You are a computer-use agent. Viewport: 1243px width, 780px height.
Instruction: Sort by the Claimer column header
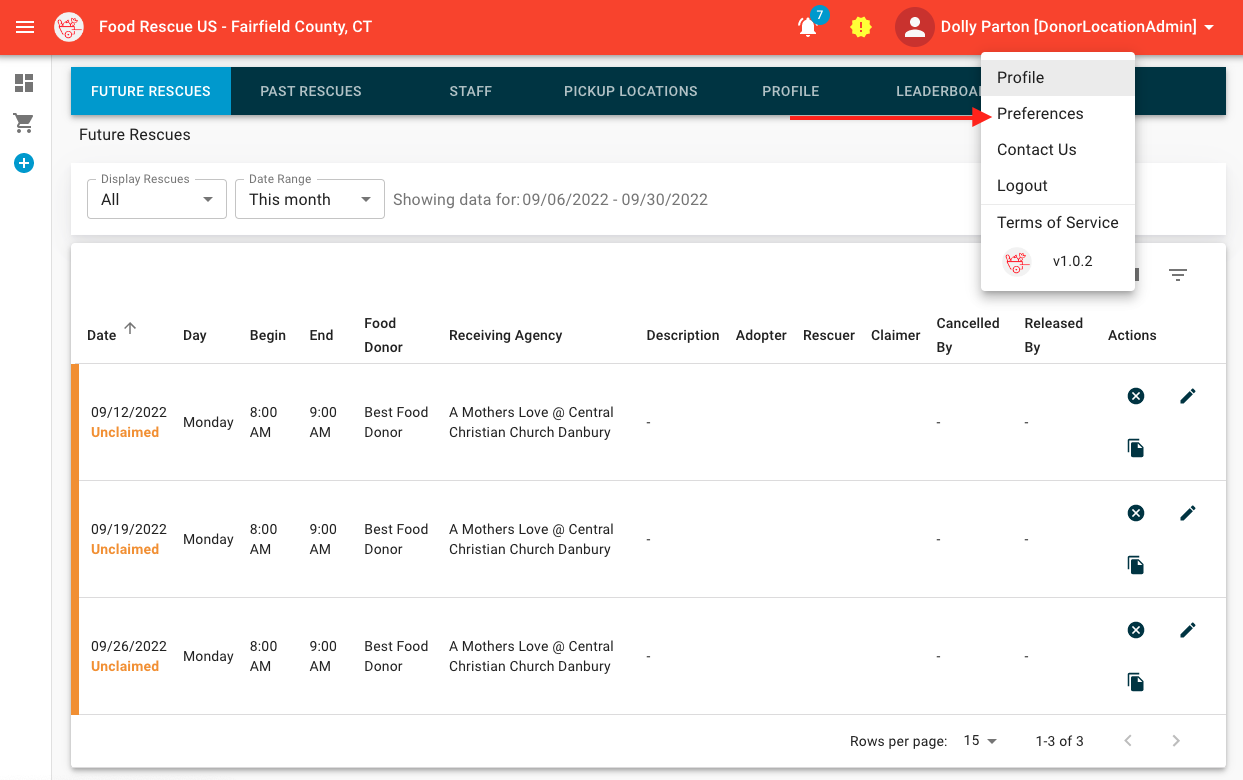point(896,336)
